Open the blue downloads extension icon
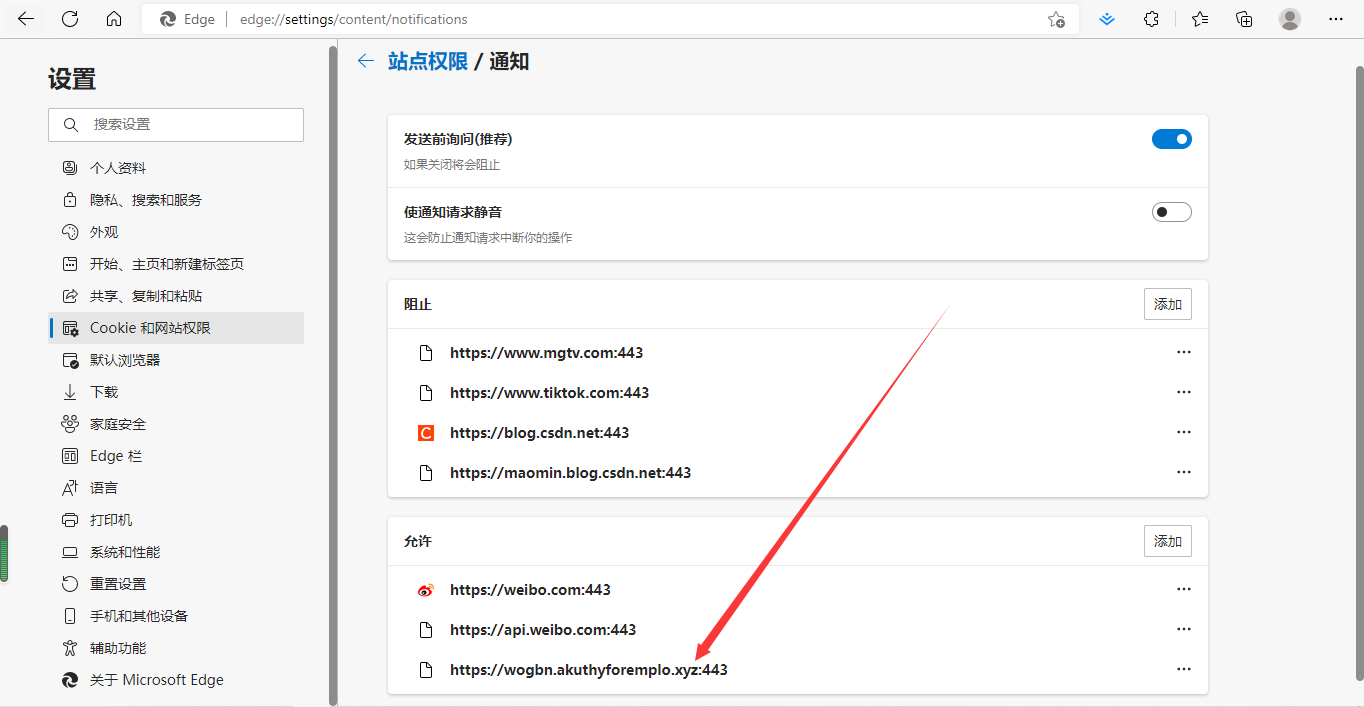 point(1107,19)
